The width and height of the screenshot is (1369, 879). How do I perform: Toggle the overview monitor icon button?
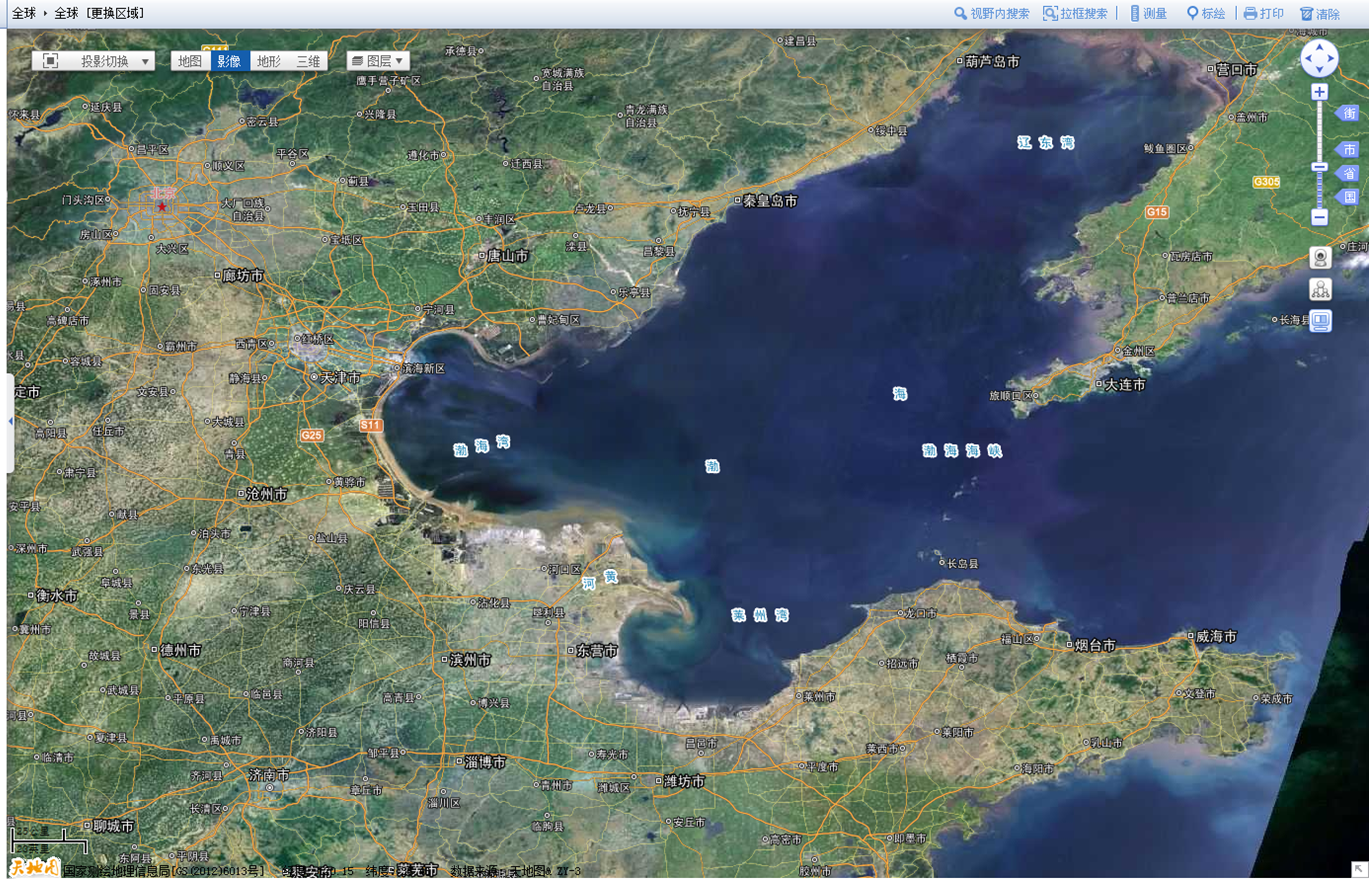pyautogui.click(x=1321, y=321)
